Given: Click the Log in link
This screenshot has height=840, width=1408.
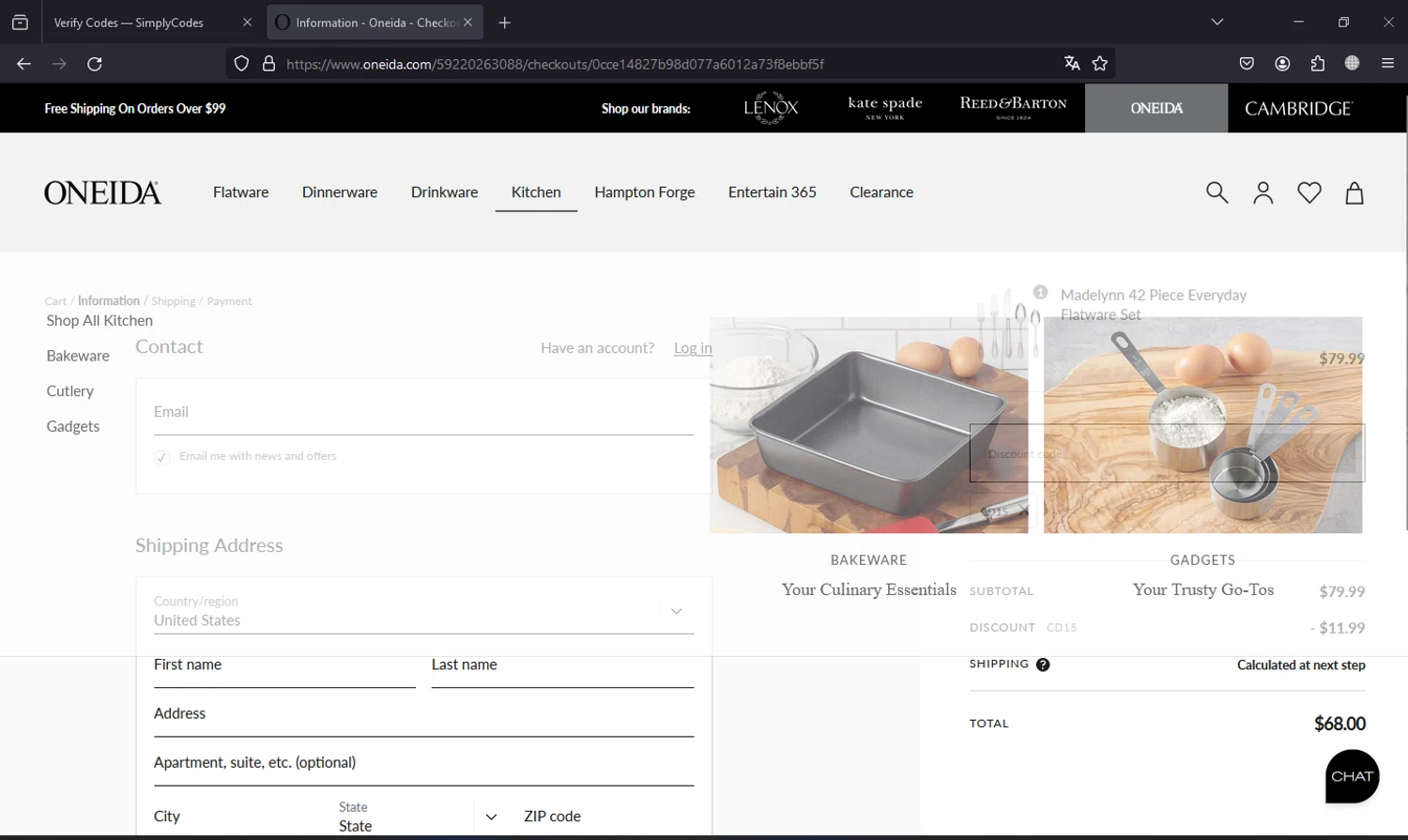Looking at the screenshot, I should (x=692, y=348).
